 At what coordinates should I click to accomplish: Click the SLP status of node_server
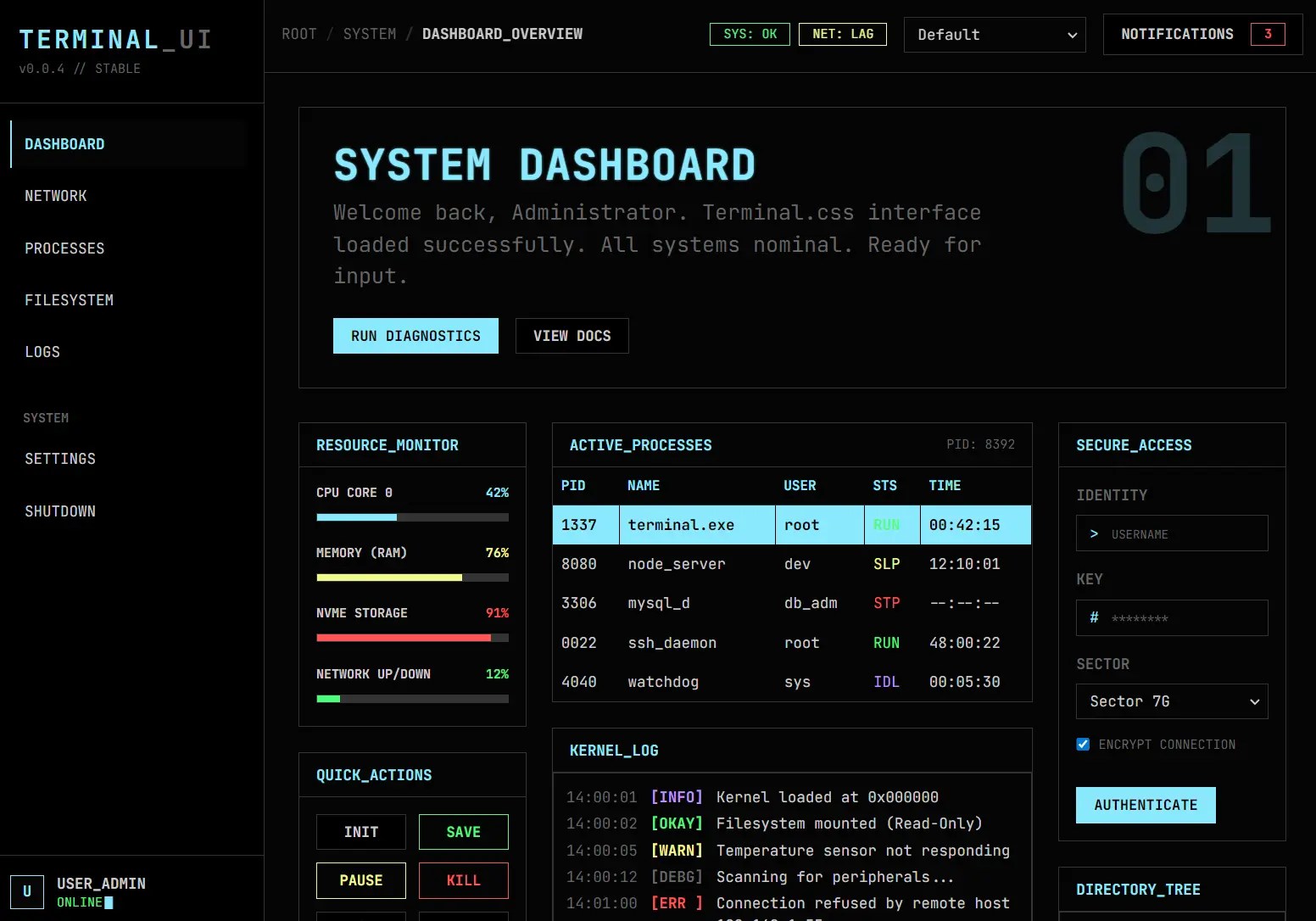click(887, 564)
